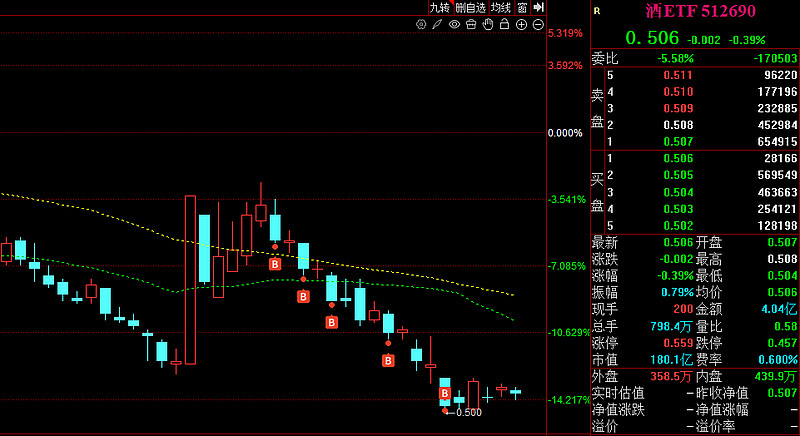Select buy level 1 volume 28166
Image resolution: width=800 pixels, height=436 pixels.
pyautogui.click(x=781, y=158)
